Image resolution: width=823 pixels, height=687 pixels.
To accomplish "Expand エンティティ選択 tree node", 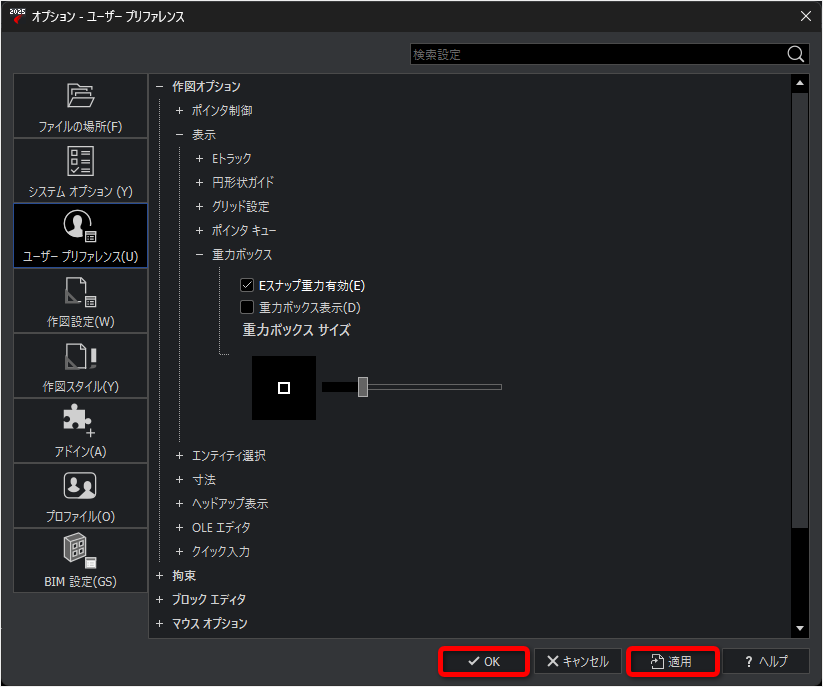I will 180,456.
